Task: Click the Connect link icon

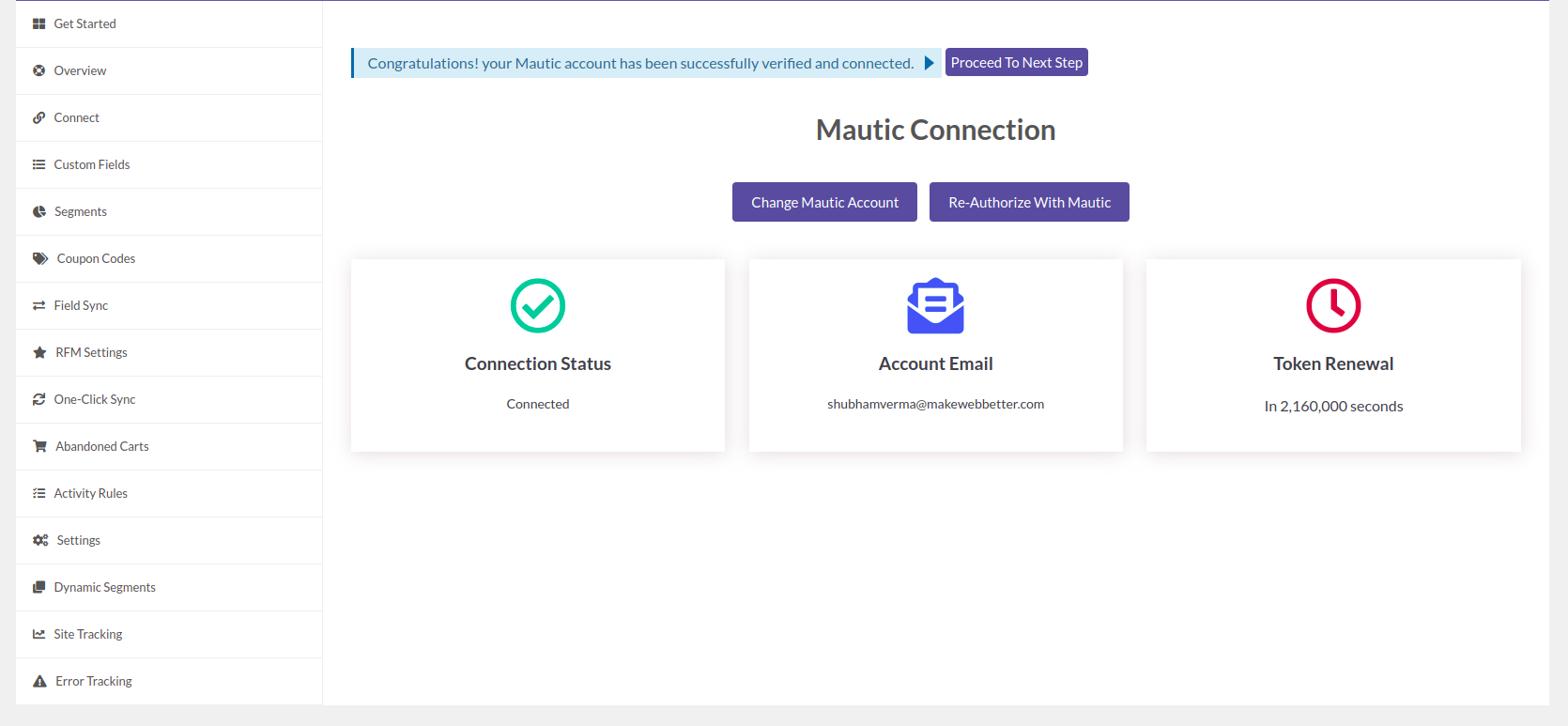Action: pos(38,117)
